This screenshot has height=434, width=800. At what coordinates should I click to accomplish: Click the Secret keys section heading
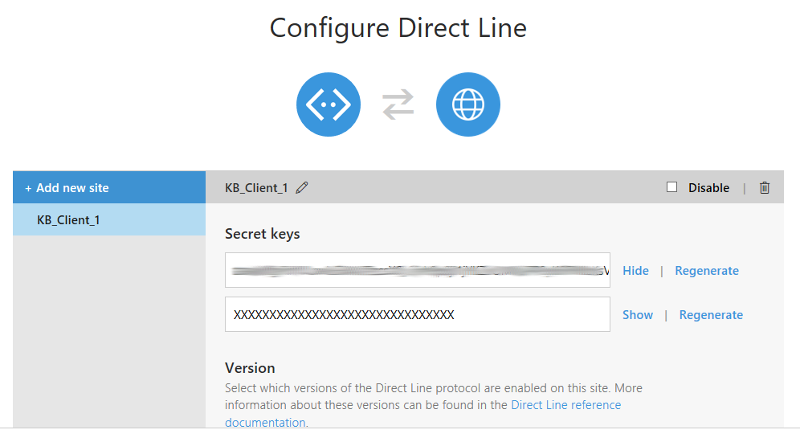(x=262, y=234)
